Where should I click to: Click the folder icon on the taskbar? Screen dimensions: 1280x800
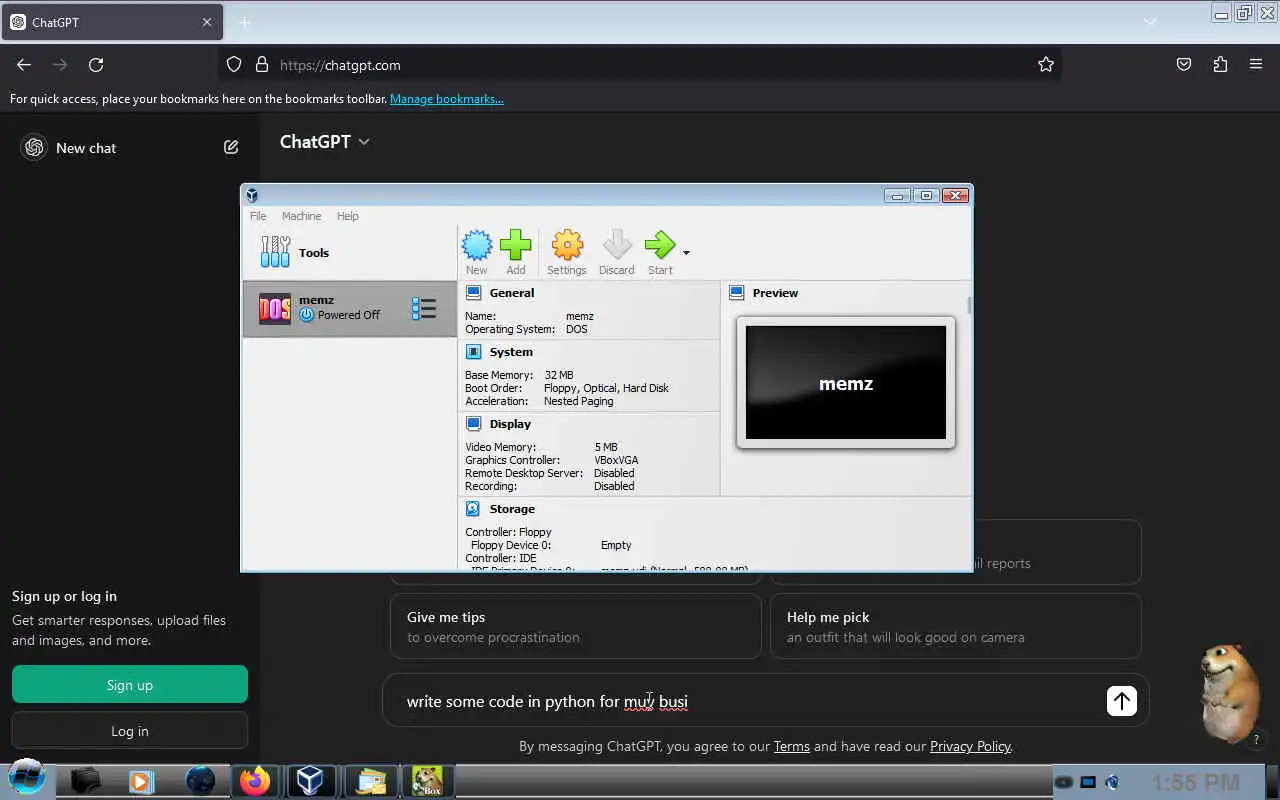(370, 781)
